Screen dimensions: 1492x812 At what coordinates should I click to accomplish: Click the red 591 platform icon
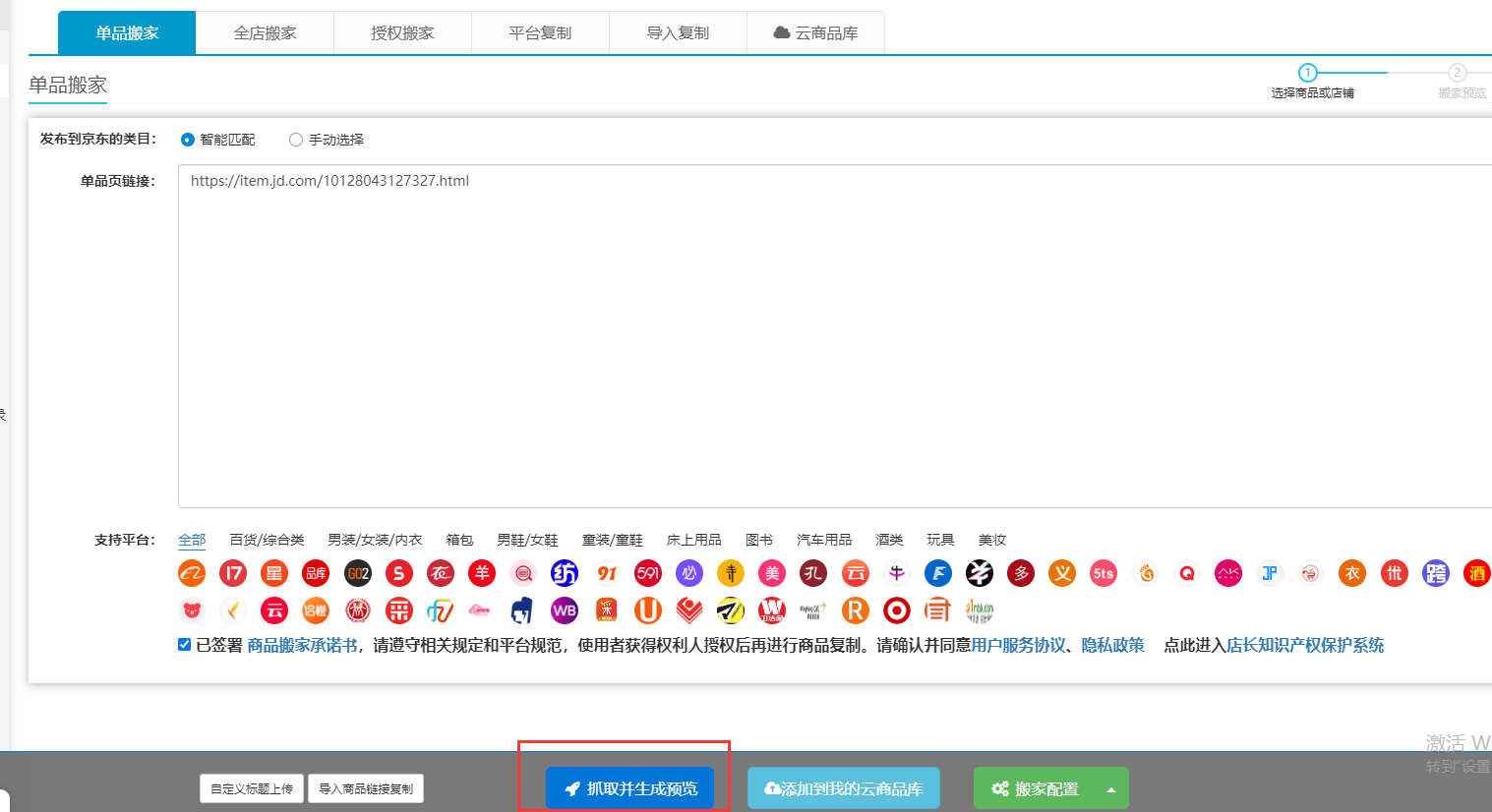point(647,573)
